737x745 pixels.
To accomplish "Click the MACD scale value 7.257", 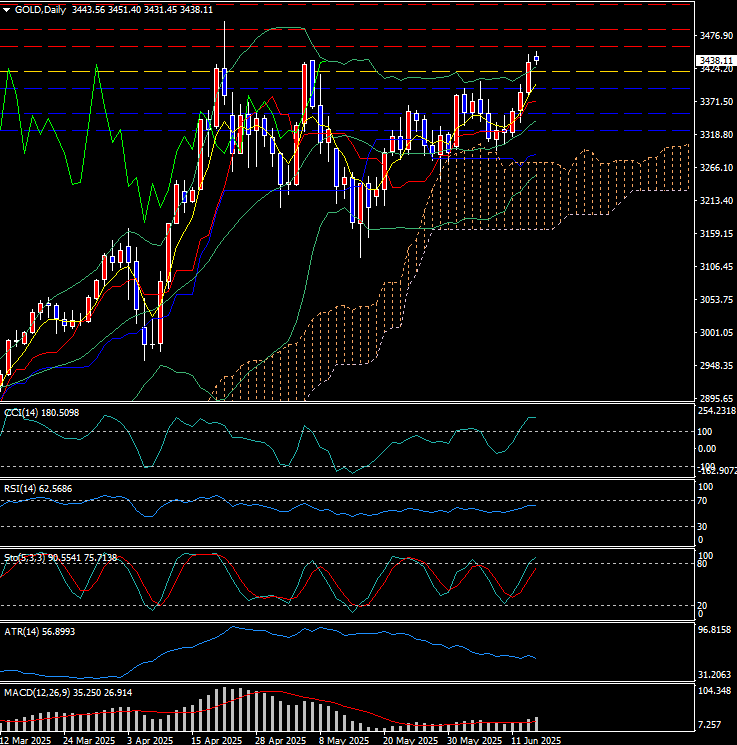I will [709, 725].
